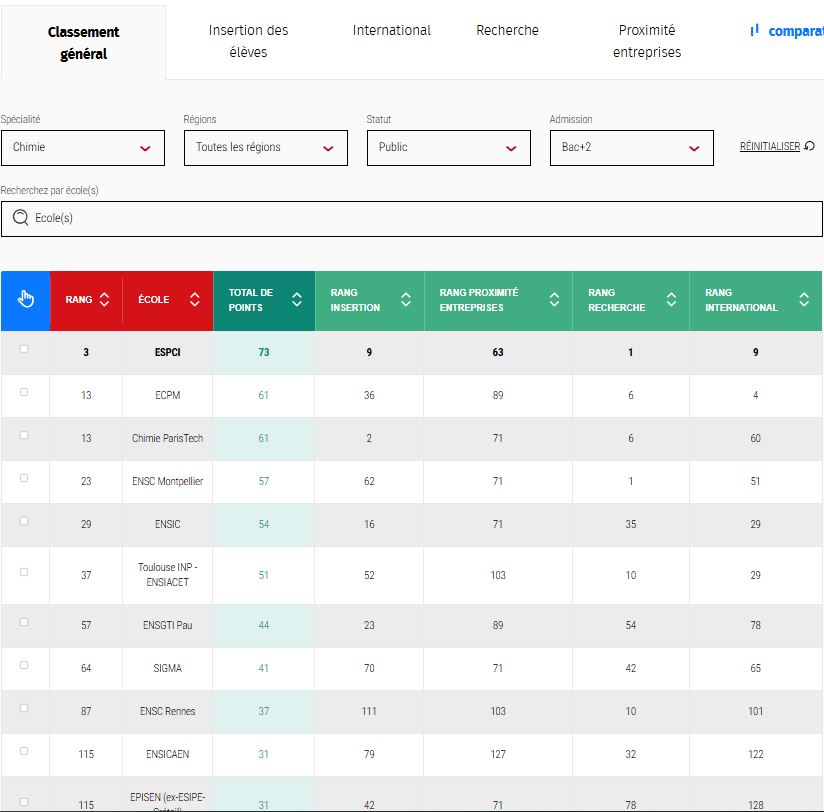The image size is (824, 812).
Task: Open the Statut dropdown set to Public
Action: coord(448,148)
